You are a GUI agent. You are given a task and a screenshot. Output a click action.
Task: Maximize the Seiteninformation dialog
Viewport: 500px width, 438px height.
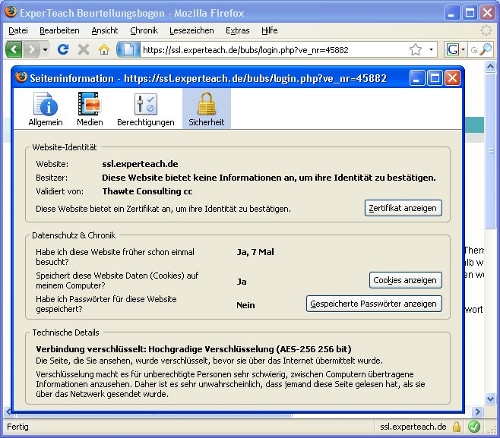435,78
